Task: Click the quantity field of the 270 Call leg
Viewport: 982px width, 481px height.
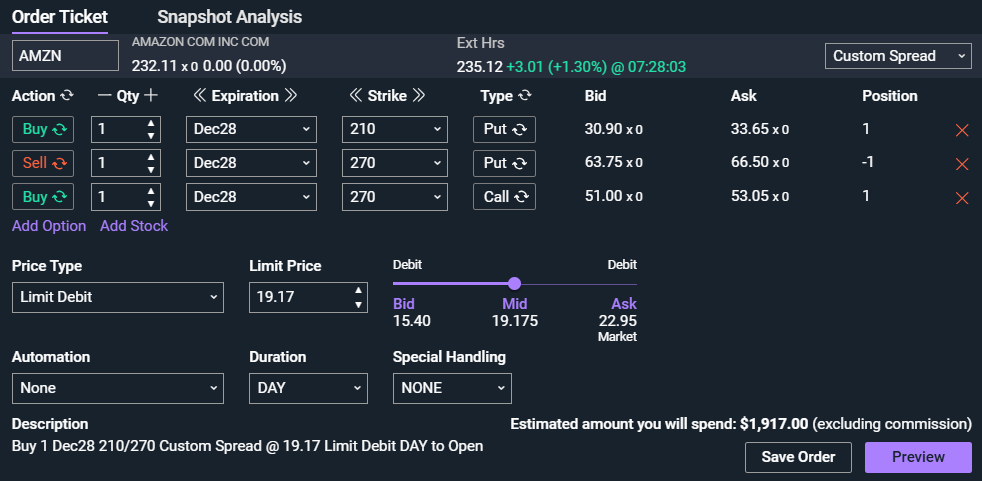Action: pos(126,197)
